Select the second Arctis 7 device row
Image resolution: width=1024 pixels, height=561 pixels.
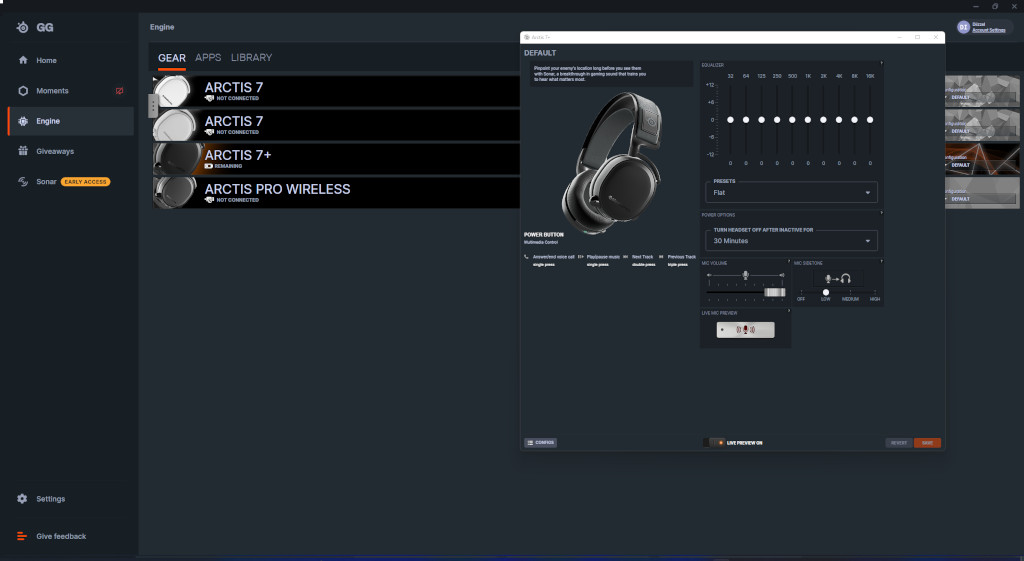click(x=336, y=125)
